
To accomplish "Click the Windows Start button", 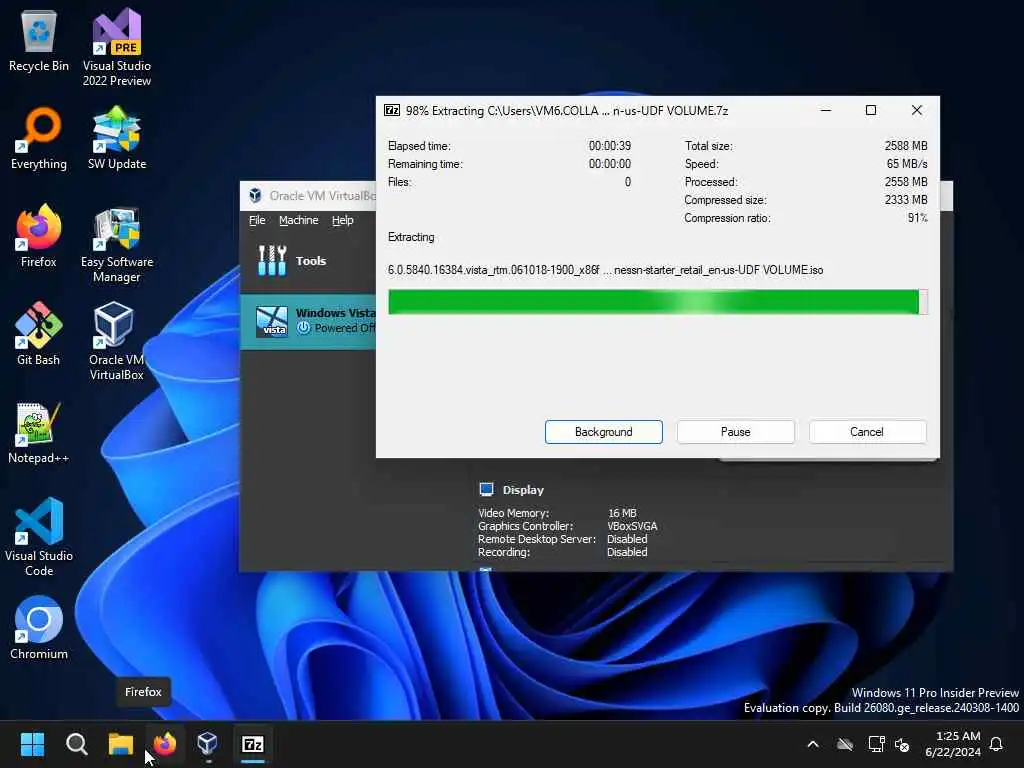I will [32, 744].
